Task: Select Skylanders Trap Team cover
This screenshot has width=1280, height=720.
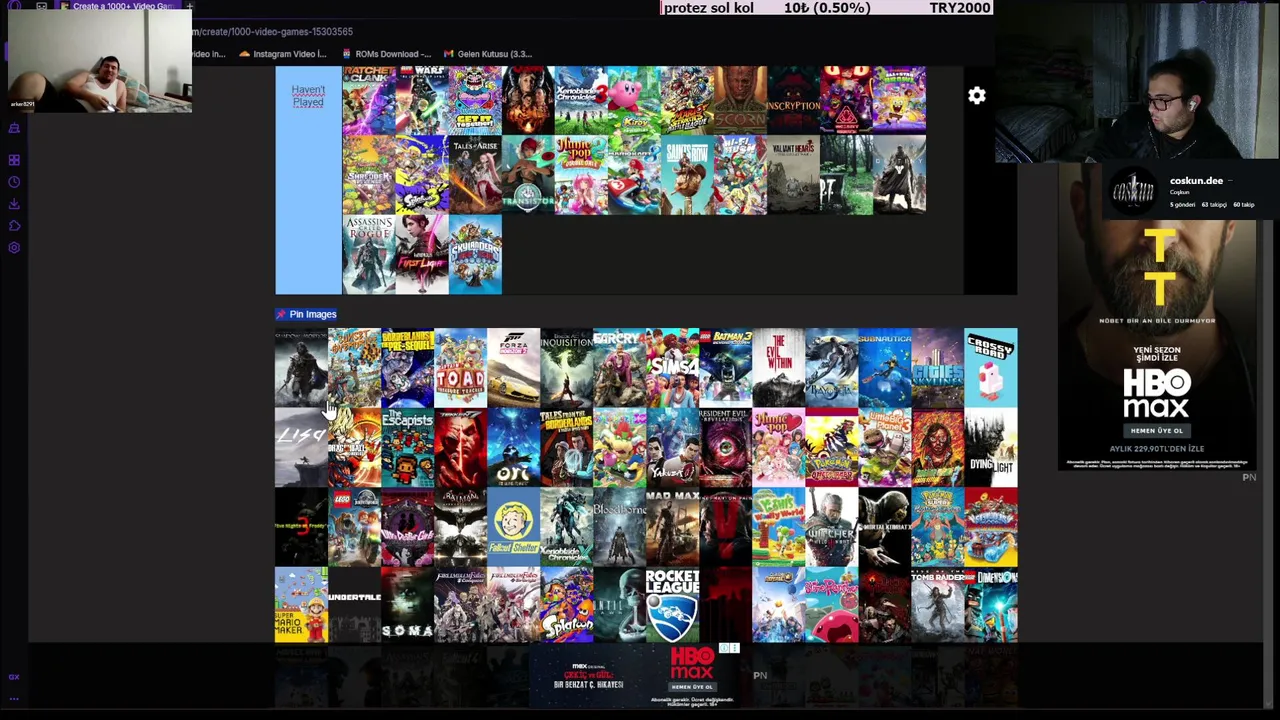Action: point(475,254)
